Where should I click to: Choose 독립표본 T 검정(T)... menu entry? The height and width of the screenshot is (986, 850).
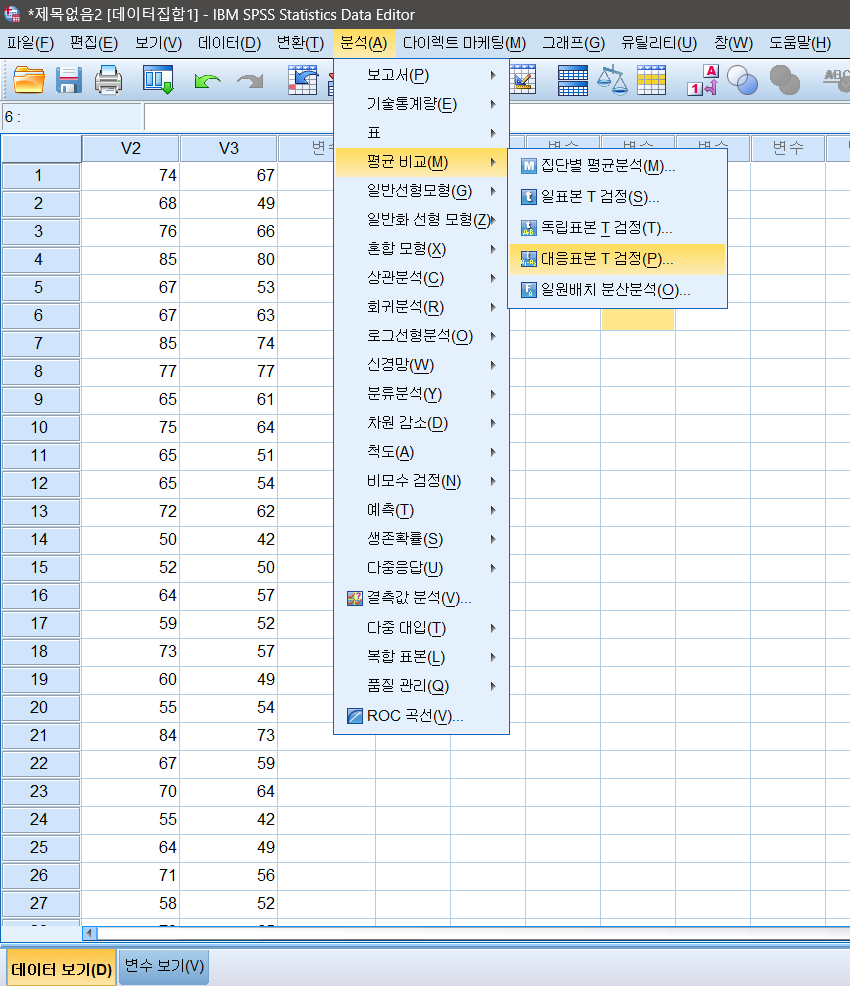[617, 228]
